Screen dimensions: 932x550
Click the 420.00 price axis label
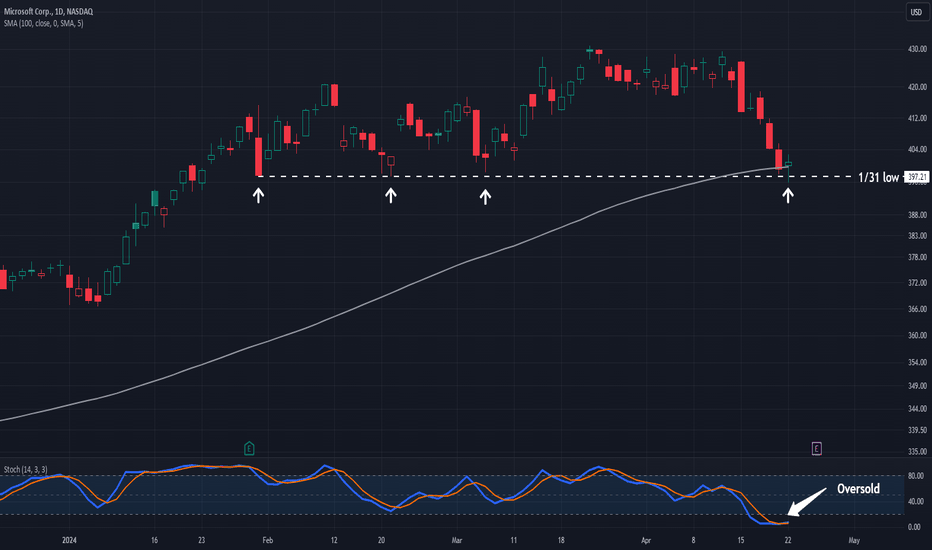[917, 87]
